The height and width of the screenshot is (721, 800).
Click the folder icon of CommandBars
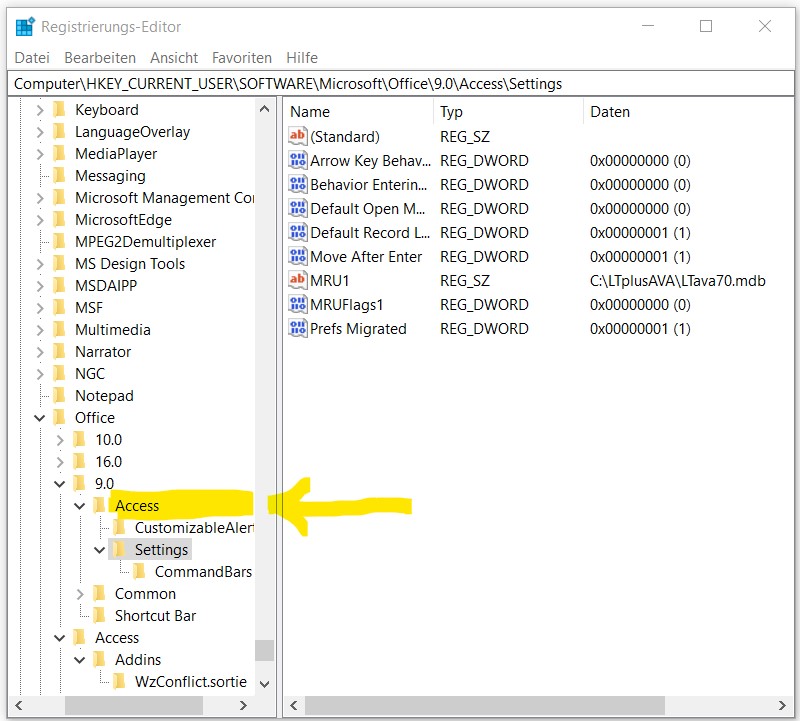point(139,571)
